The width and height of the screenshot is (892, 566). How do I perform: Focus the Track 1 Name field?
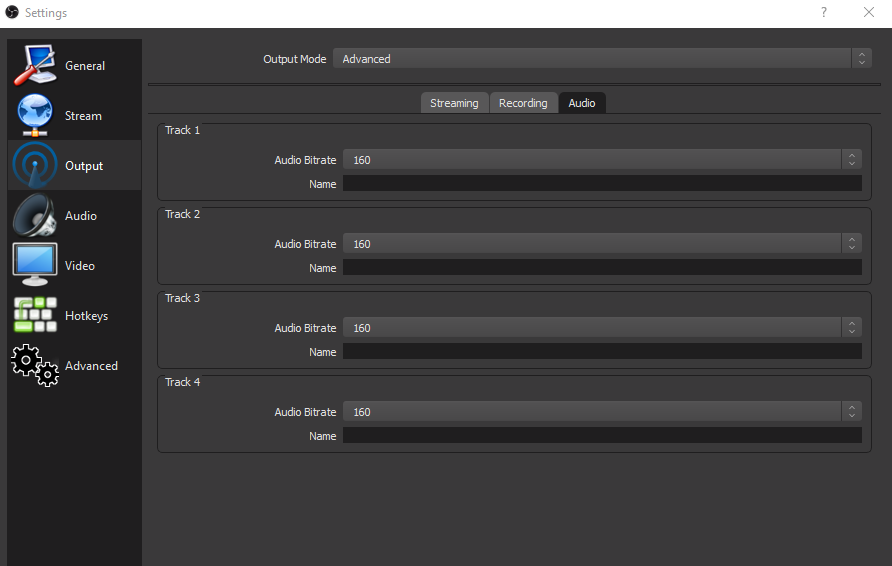pyautogui.click(x=602, y=184)
